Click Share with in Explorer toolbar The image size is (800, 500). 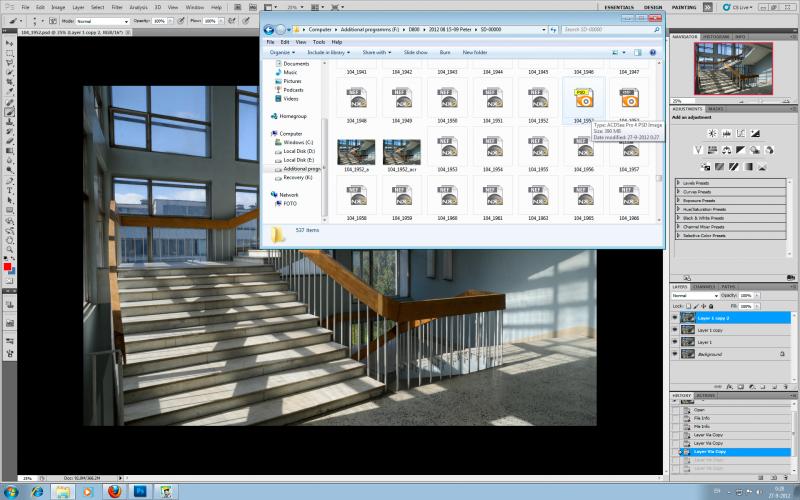click(x=377, y=53)
